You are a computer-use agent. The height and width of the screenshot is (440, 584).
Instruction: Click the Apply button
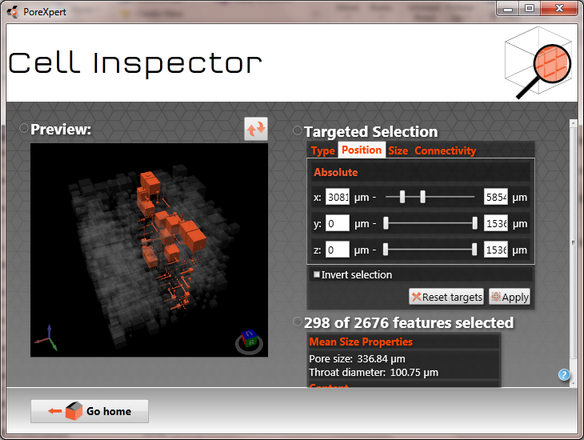[510, 297]
